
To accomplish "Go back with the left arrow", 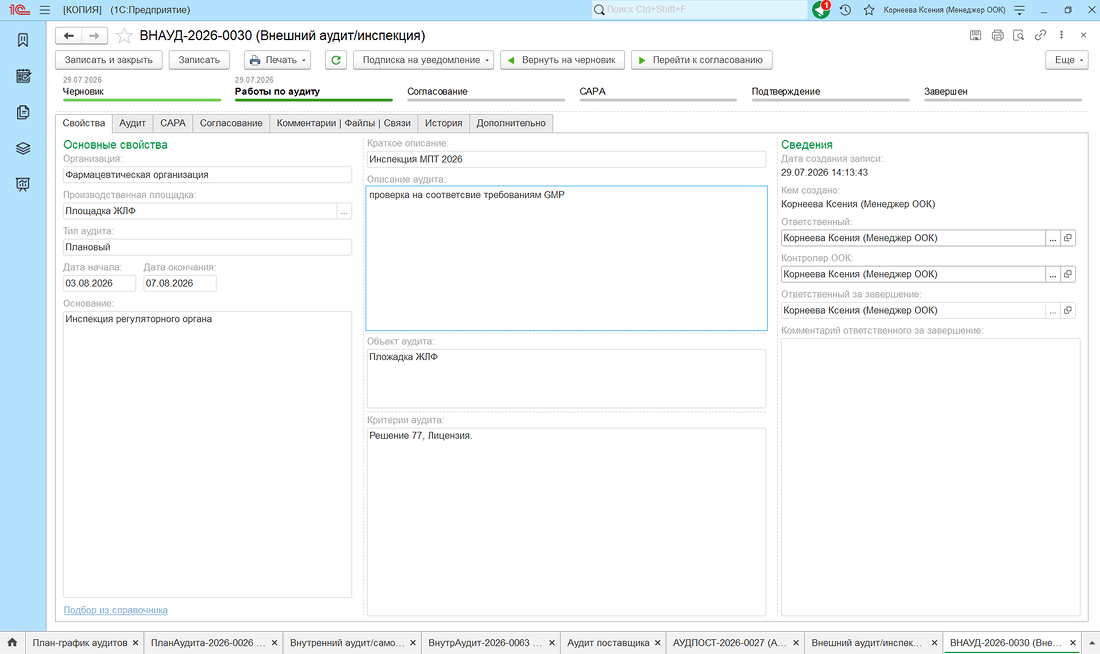I will pyautogui.click(x=68, y=36).
